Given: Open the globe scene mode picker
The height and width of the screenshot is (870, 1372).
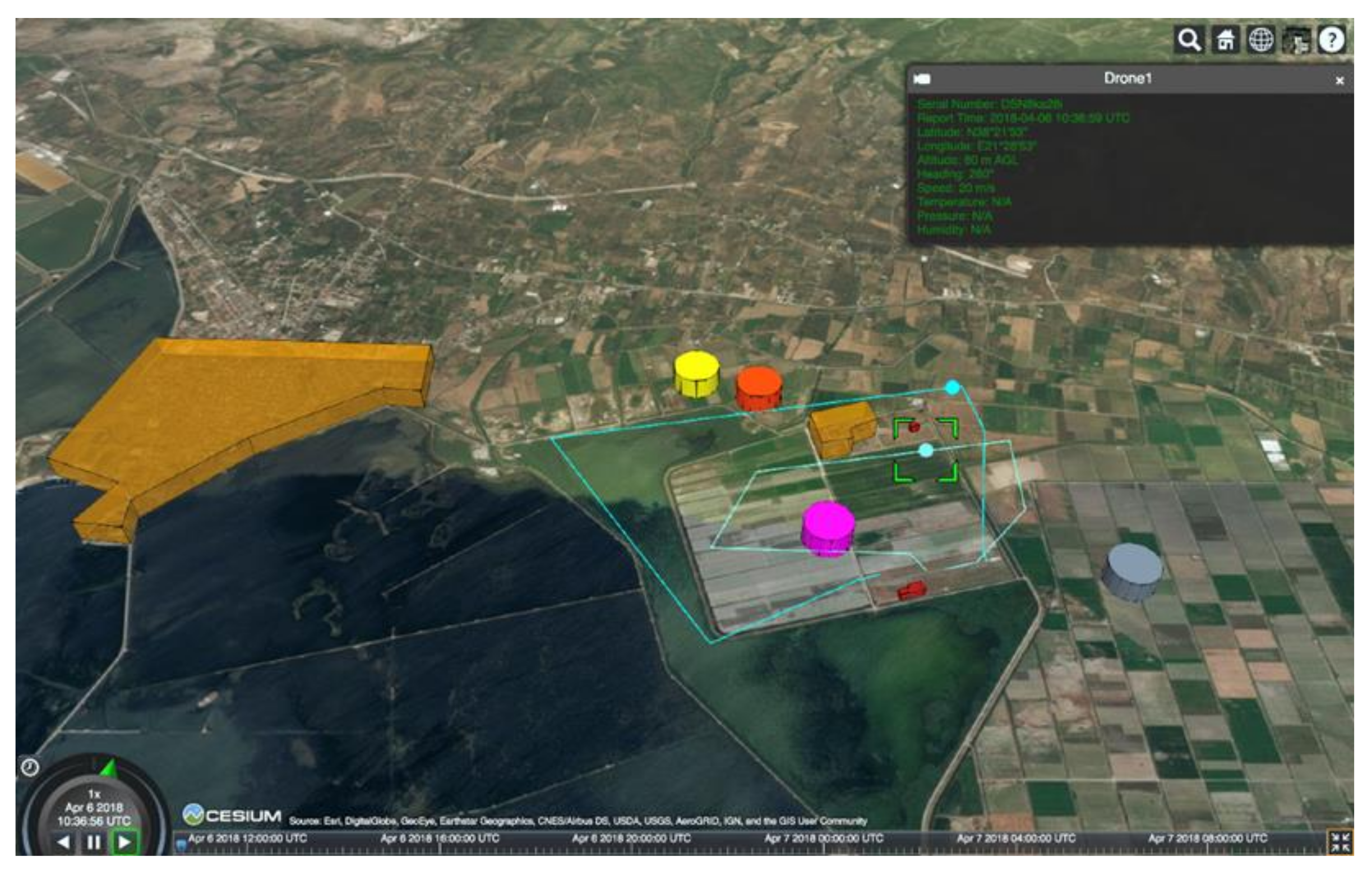Looking at the screenshot, I should coord(1260,40).
